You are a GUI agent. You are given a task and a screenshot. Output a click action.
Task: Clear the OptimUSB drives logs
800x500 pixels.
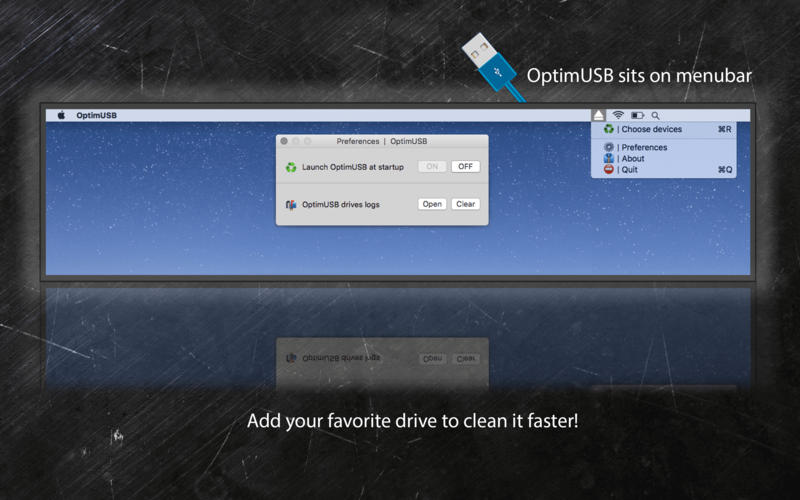coord(465,204)
